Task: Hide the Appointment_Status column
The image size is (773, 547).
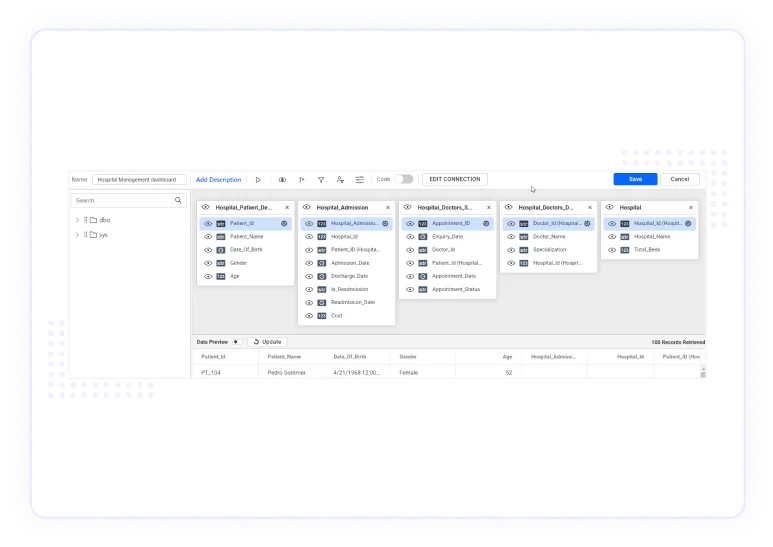Action: [410, 290]
